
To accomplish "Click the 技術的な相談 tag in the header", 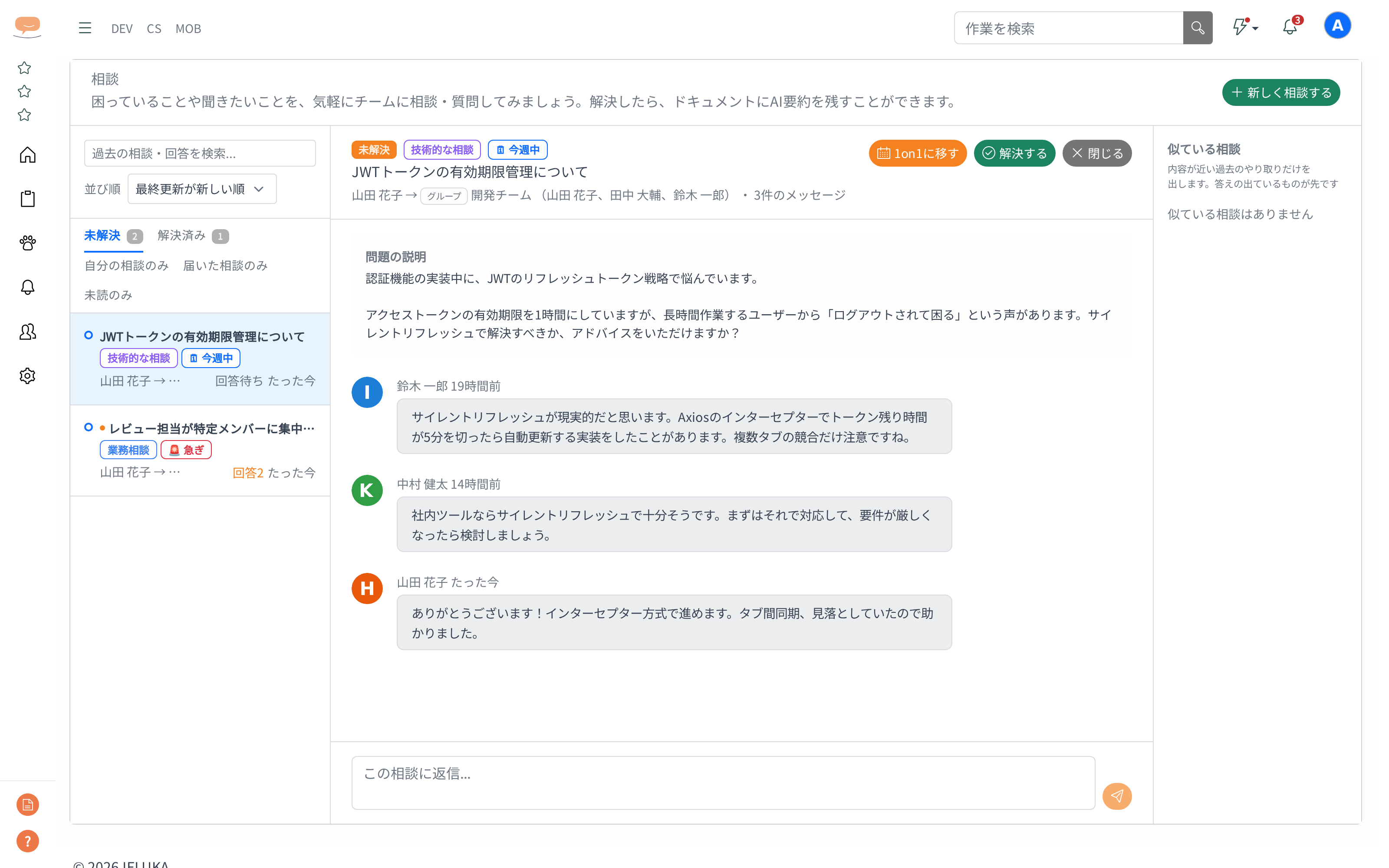I will 442,150.
